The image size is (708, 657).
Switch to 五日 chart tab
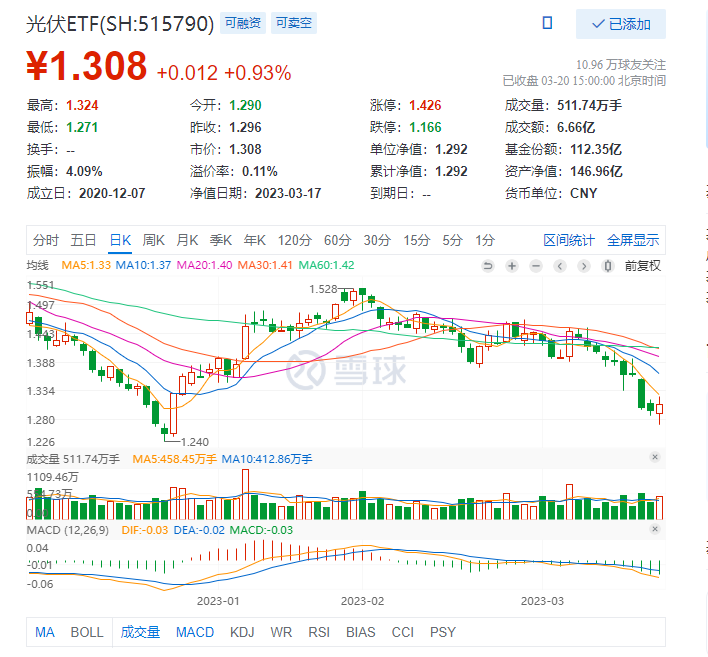pos(83,240)
